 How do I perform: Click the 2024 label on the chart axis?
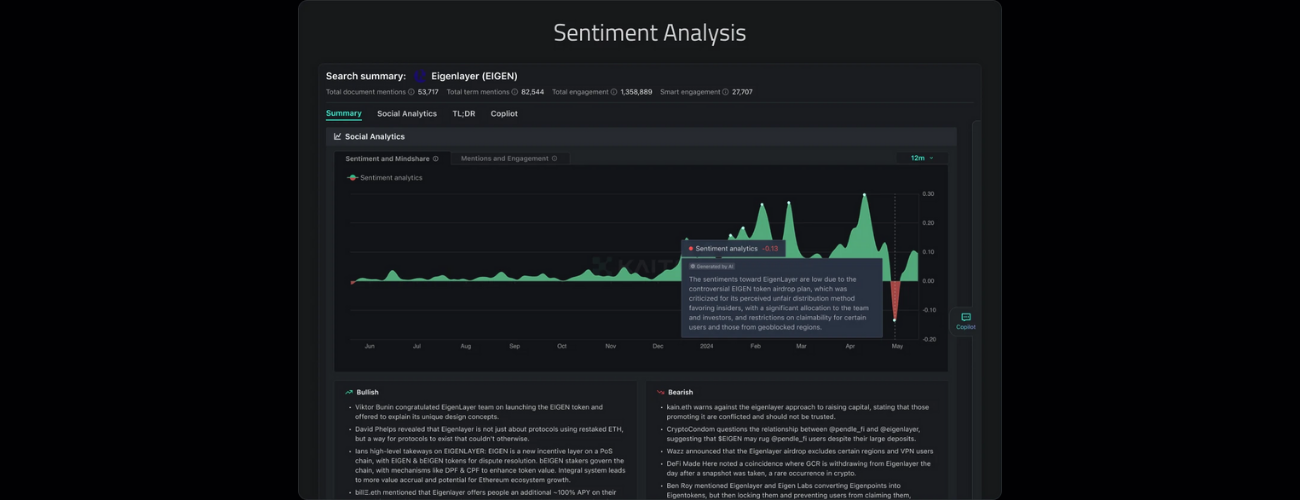coord(706,346)
